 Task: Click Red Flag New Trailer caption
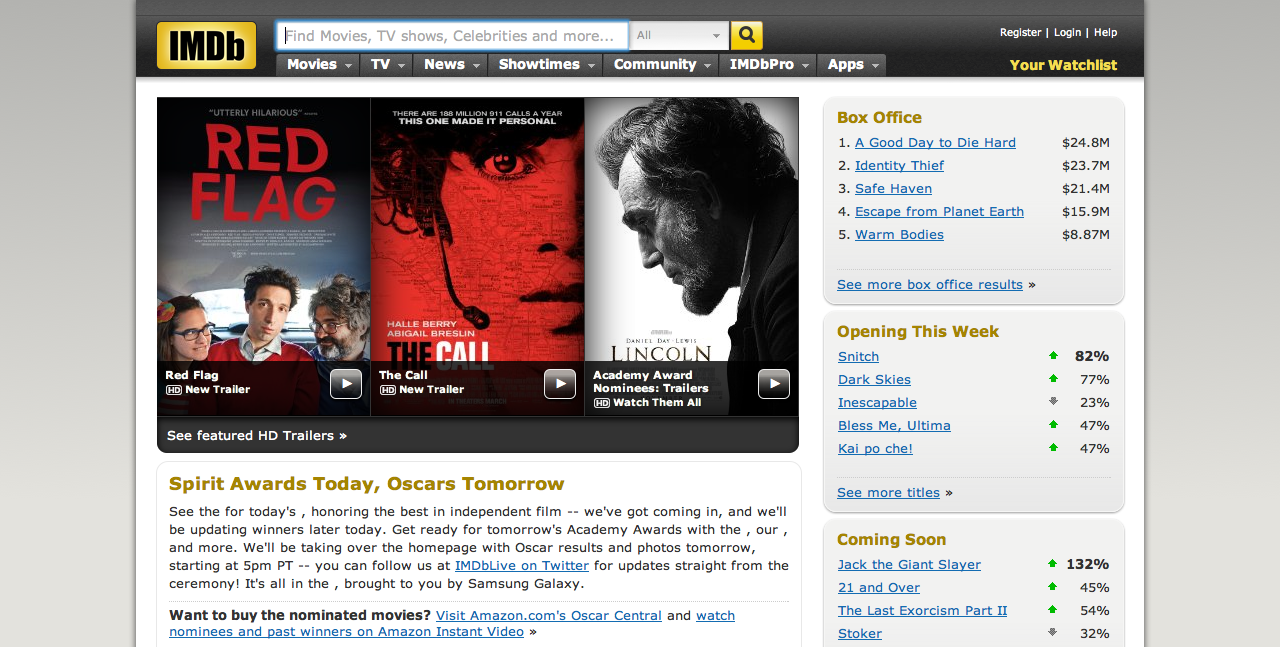tap(208, 383)
